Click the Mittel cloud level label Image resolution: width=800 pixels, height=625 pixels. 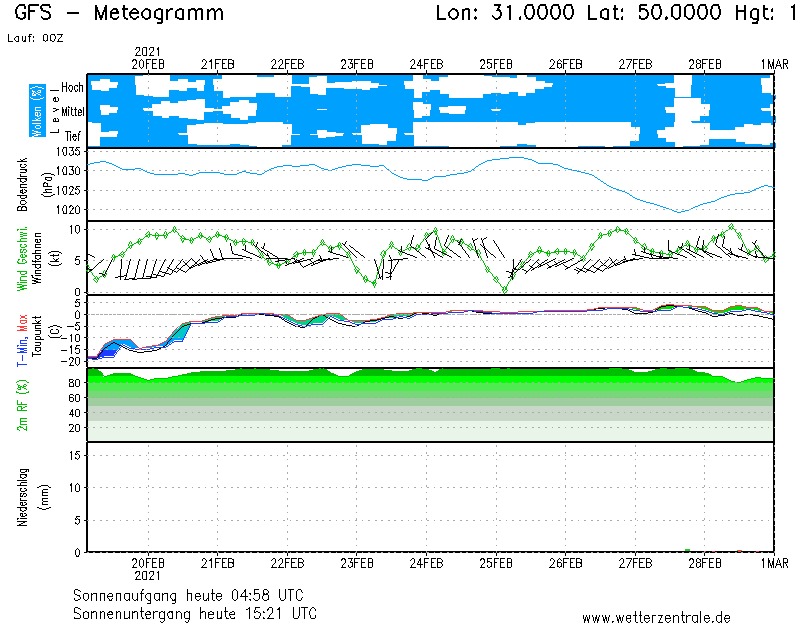72,113
